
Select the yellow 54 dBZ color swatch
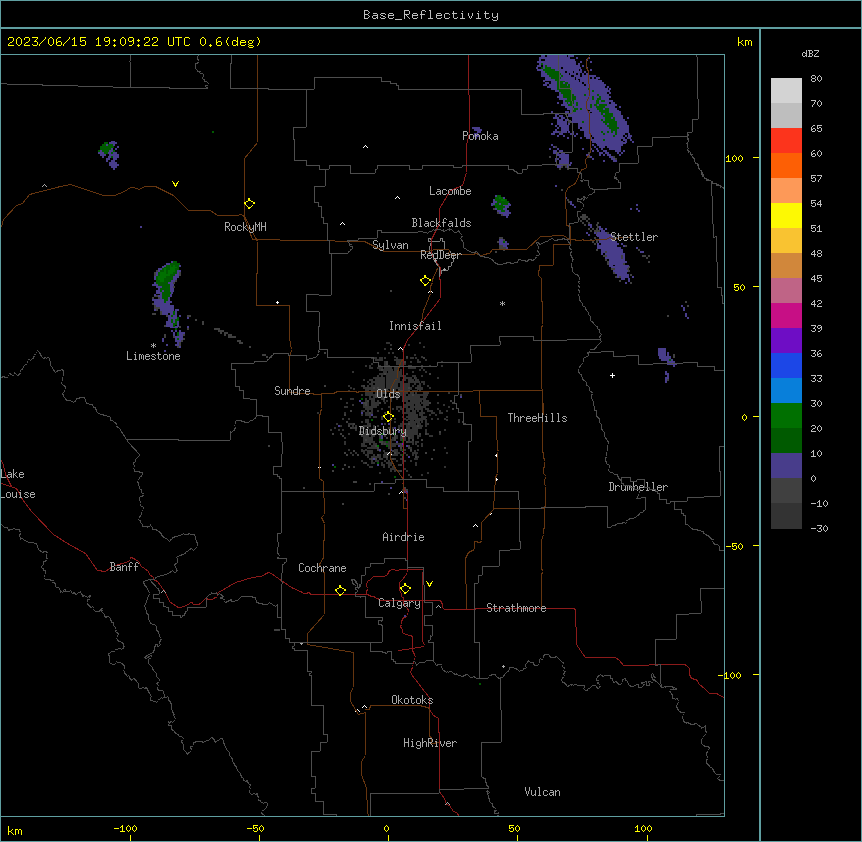click(x=786, y=215)
